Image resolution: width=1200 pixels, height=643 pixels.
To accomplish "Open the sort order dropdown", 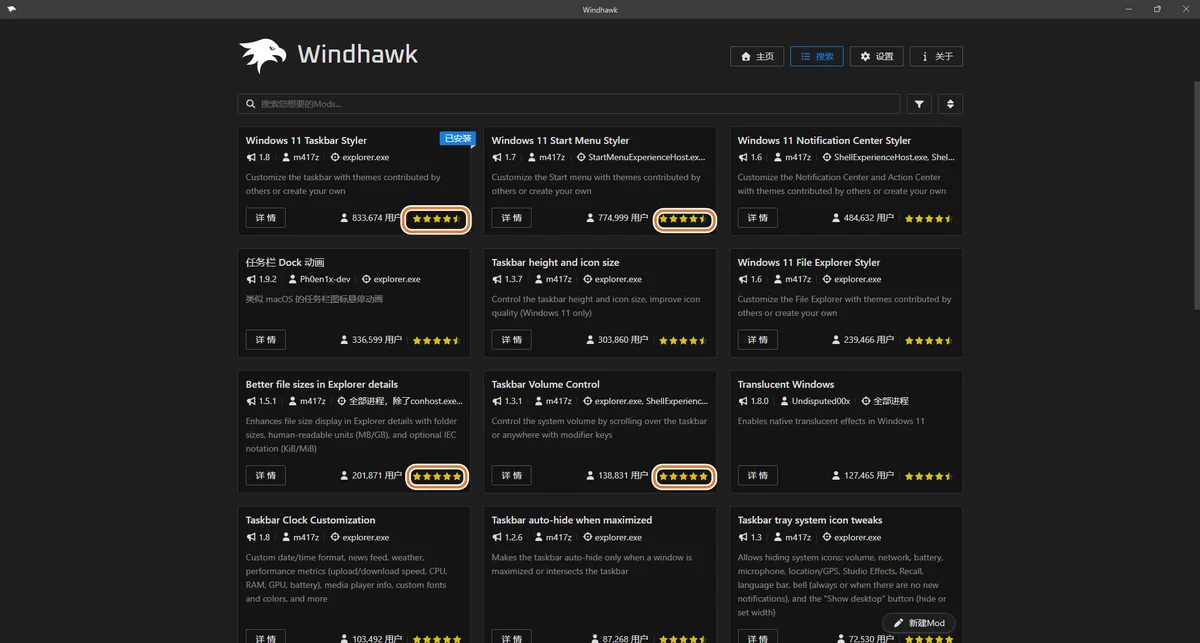I will (x=950, y=104).
